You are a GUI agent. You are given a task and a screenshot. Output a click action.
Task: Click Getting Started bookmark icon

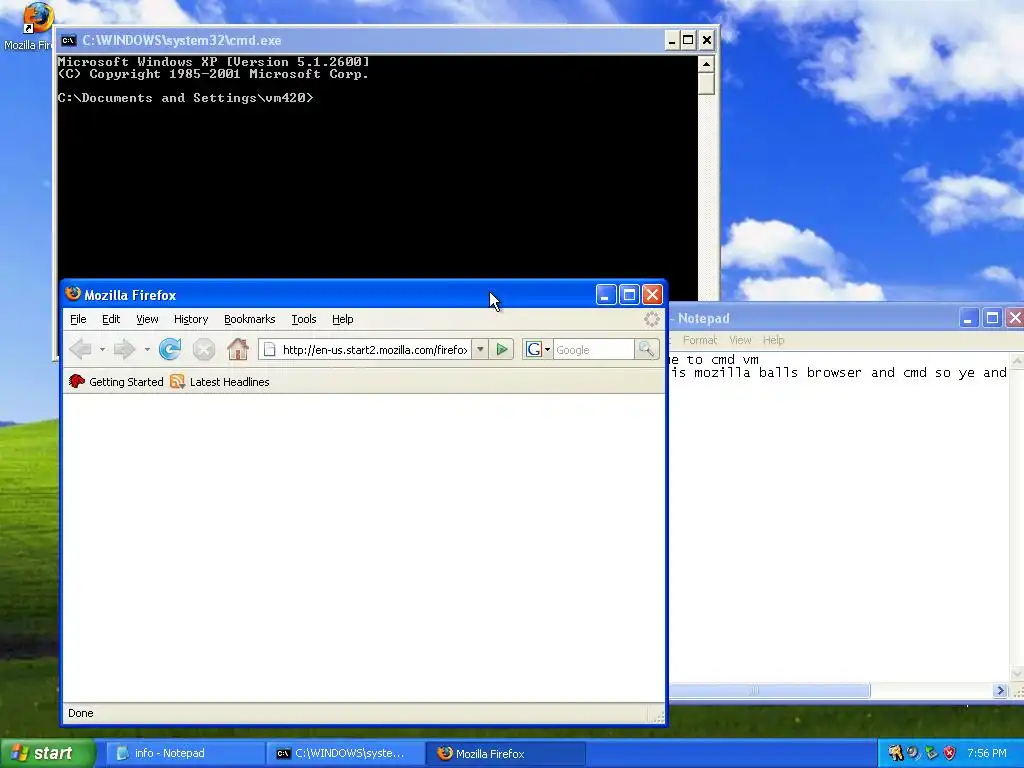[76, 381]
